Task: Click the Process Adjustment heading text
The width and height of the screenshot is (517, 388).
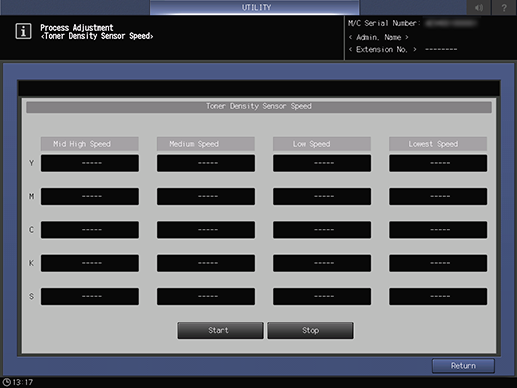Action: click(77, 28)
